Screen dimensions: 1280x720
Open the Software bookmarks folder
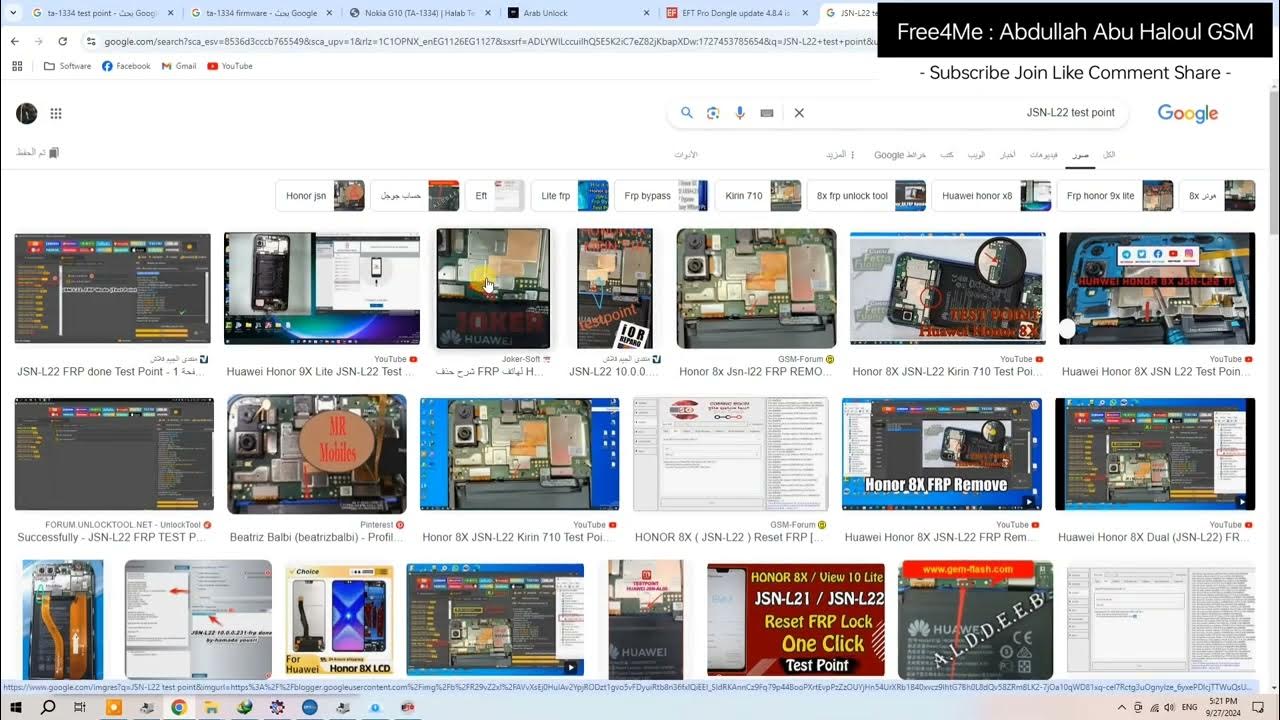[x=68, y=66]
